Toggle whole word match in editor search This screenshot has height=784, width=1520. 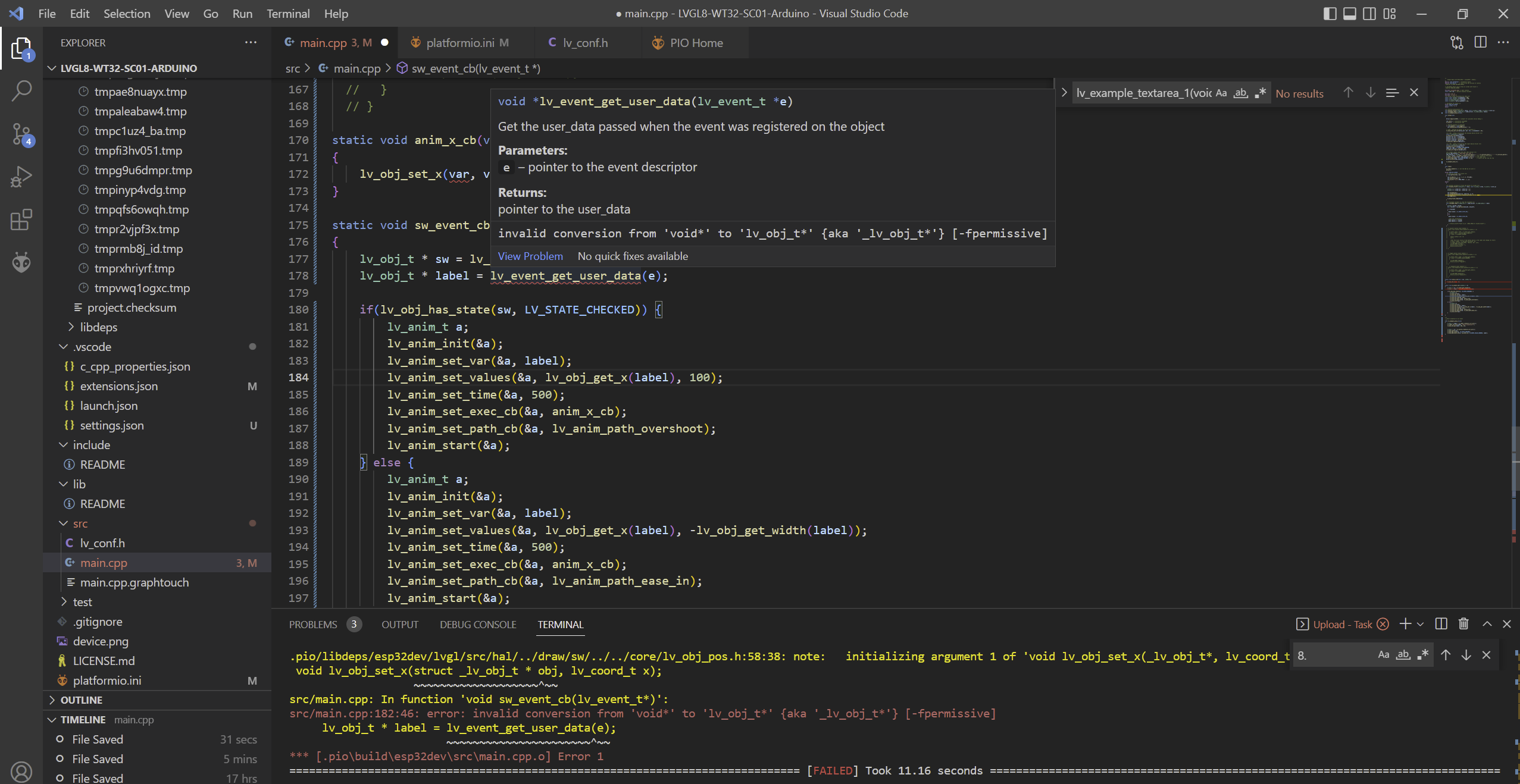pos(1240,93)
